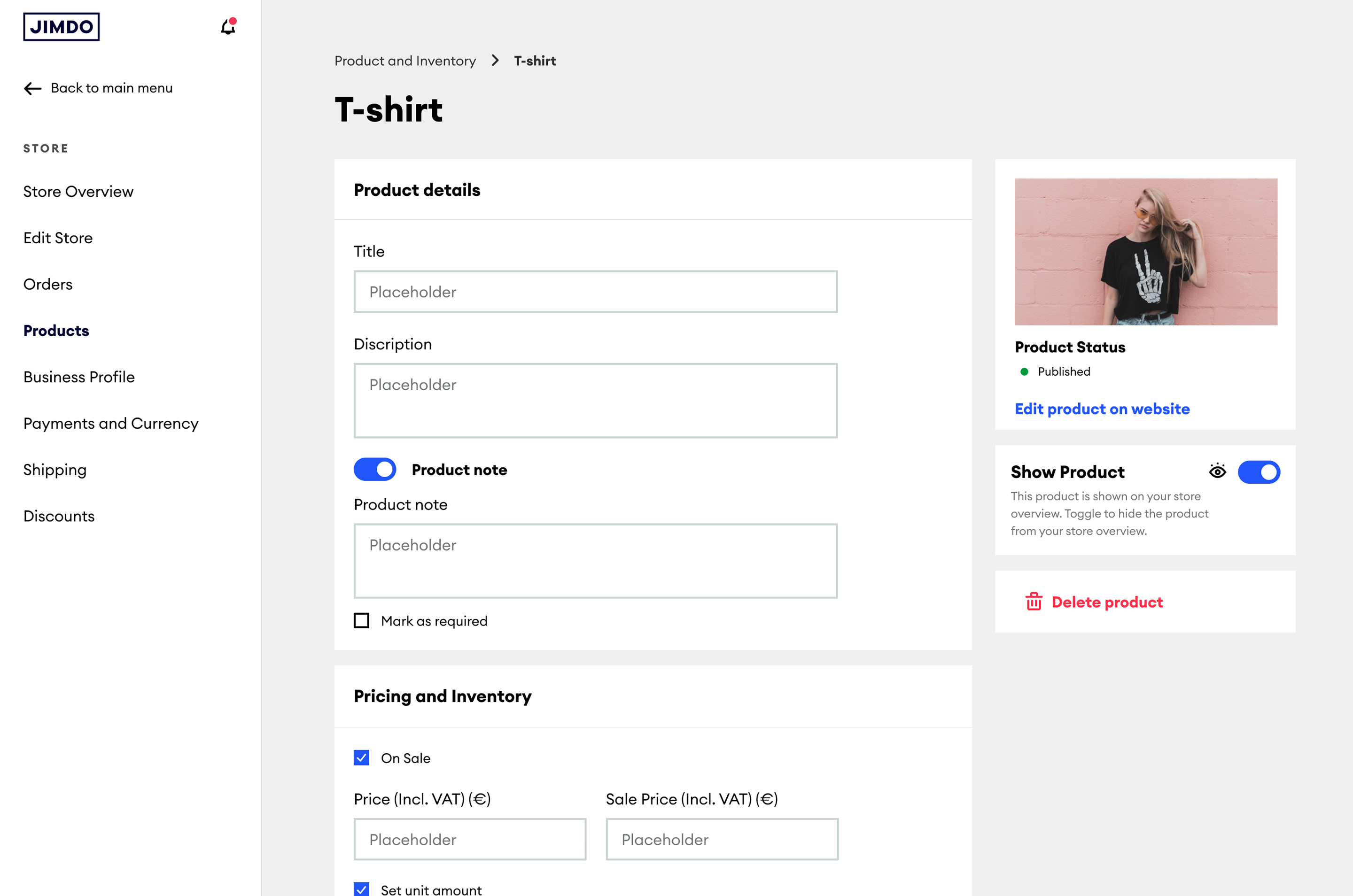Click the Pricing and Inventory heading
Image resolution: width=1353 pixels, height=896 pixels.
[x=443, y=696]
